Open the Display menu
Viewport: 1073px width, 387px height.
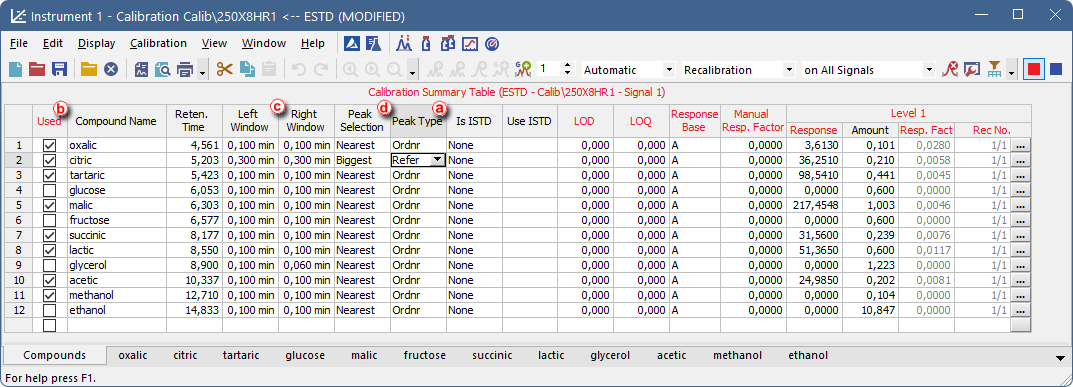point(96,43)
